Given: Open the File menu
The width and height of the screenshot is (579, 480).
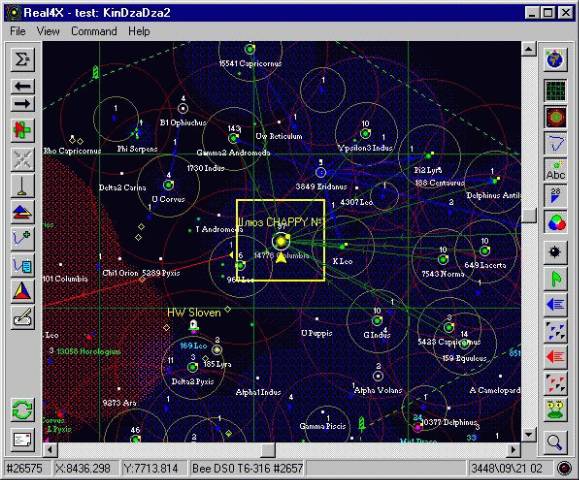Looking at the screenshot, I should click(x=18, y=31).
